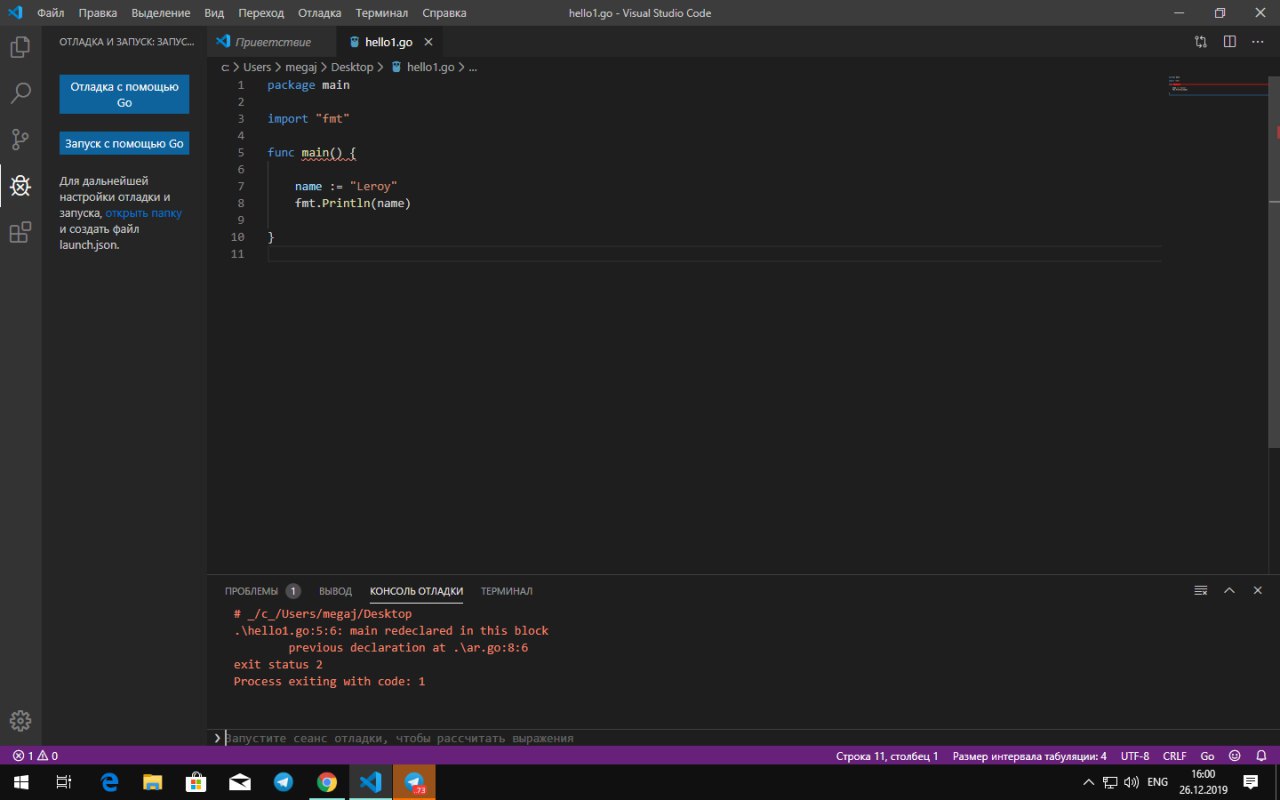Image resolution: width=1280 pixels, height=800 pixels.
Task: Click the ENG language indicator in system tray
Action: tap(1157, 782)
